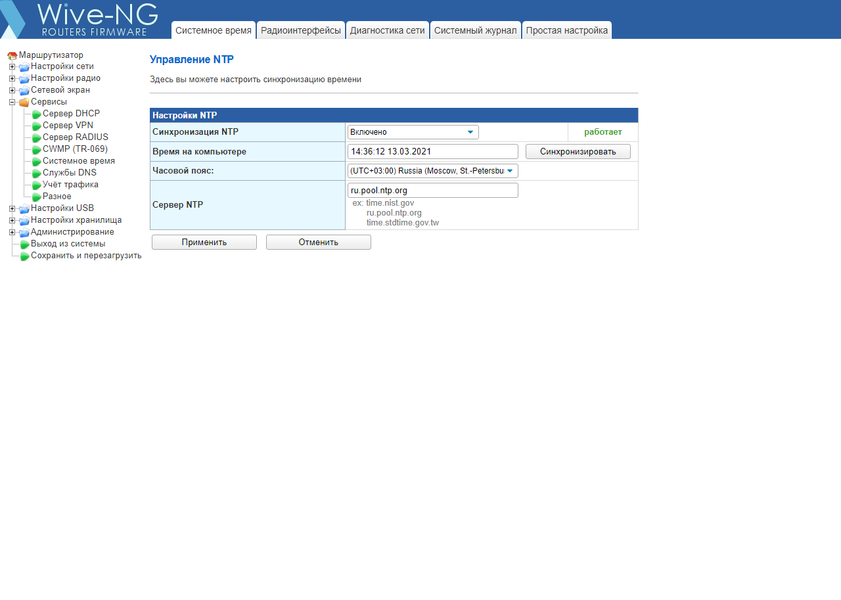The width and height of the screenshot is (841, 600).
Task: Click the green icon beside Сервер VPN
Action: pyautogui.click(x=36, y=126)
